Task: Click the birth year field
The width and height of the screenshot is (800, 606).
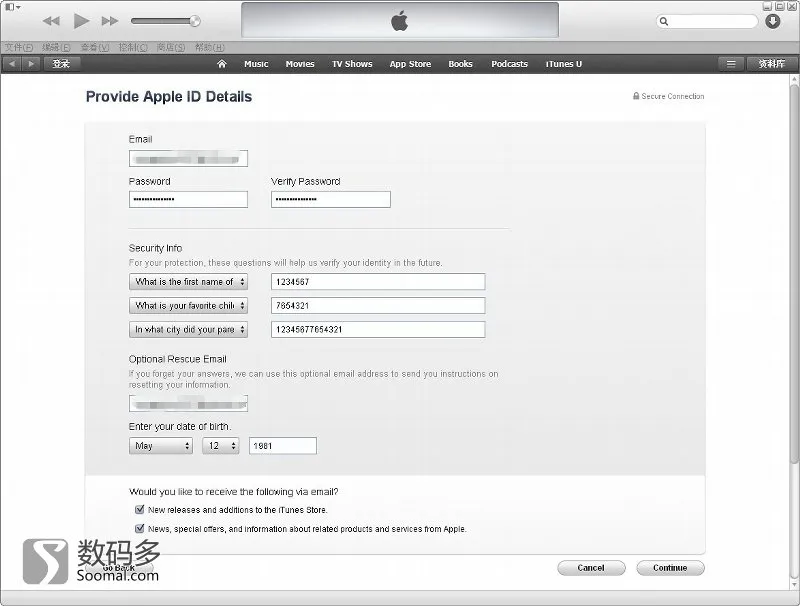Action: pyautogui.click(x=283, y=446)
